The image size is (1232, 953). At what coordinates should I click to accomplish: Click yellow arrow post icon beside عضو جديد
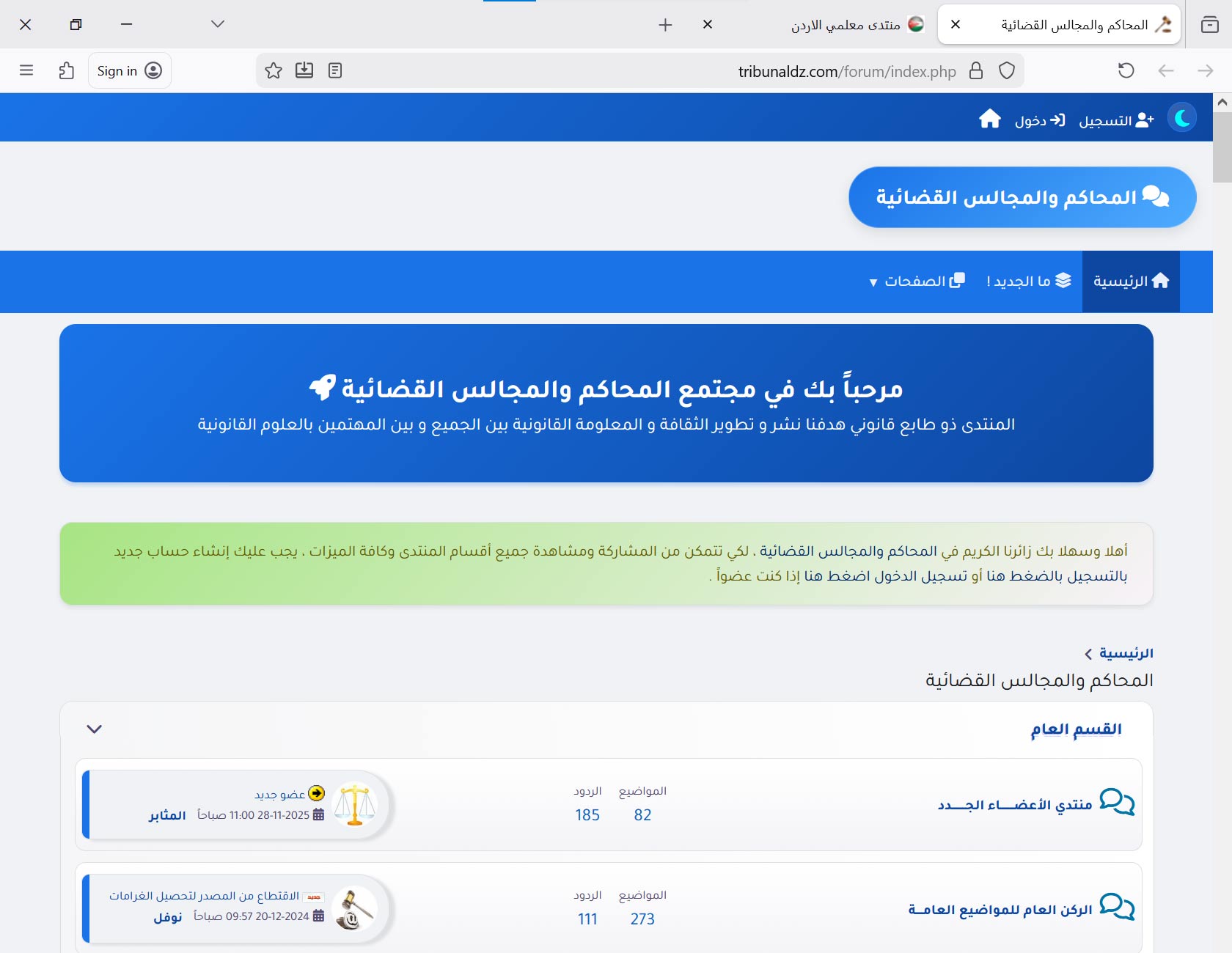pyautogui.click(x=316, y=793)
